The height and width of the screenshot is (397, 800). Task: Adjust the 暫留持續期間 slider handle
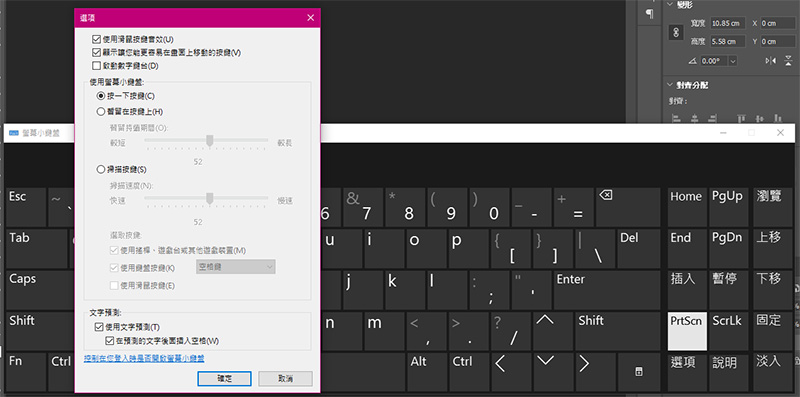tap(209, 141)
